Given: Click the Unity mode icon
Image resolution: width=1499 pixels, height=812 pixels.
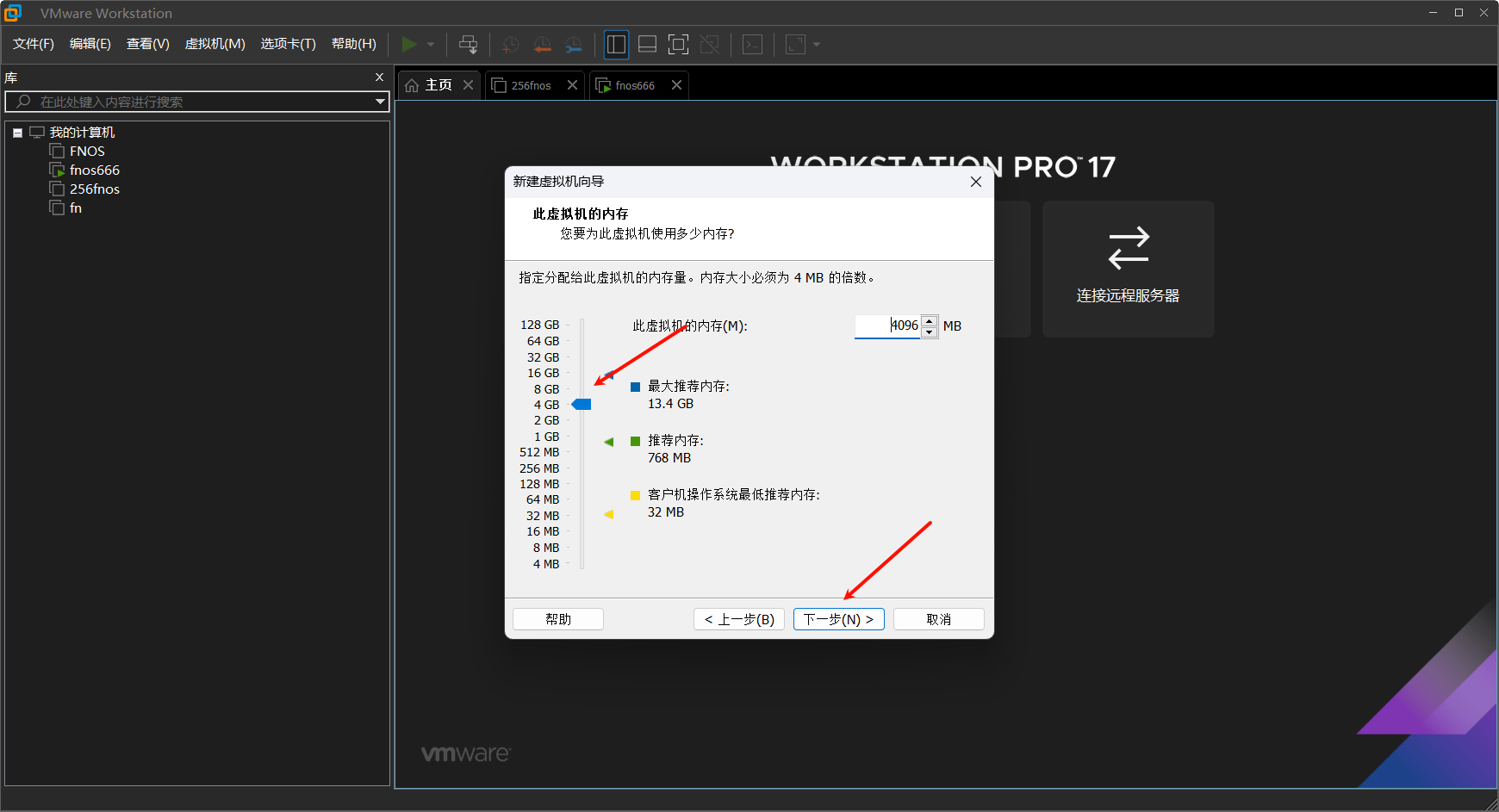Looking at the screenshot, I should point(710,44).
